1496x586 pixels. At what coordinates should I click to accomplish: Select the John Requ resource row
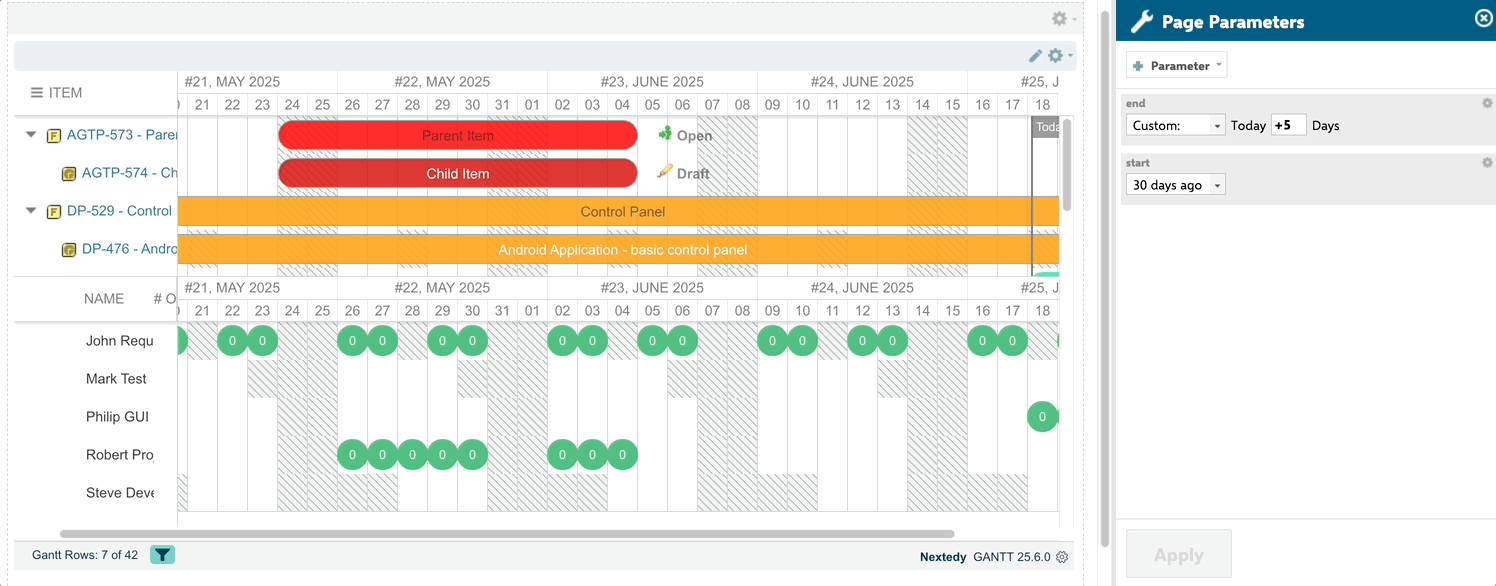point(119,341)
